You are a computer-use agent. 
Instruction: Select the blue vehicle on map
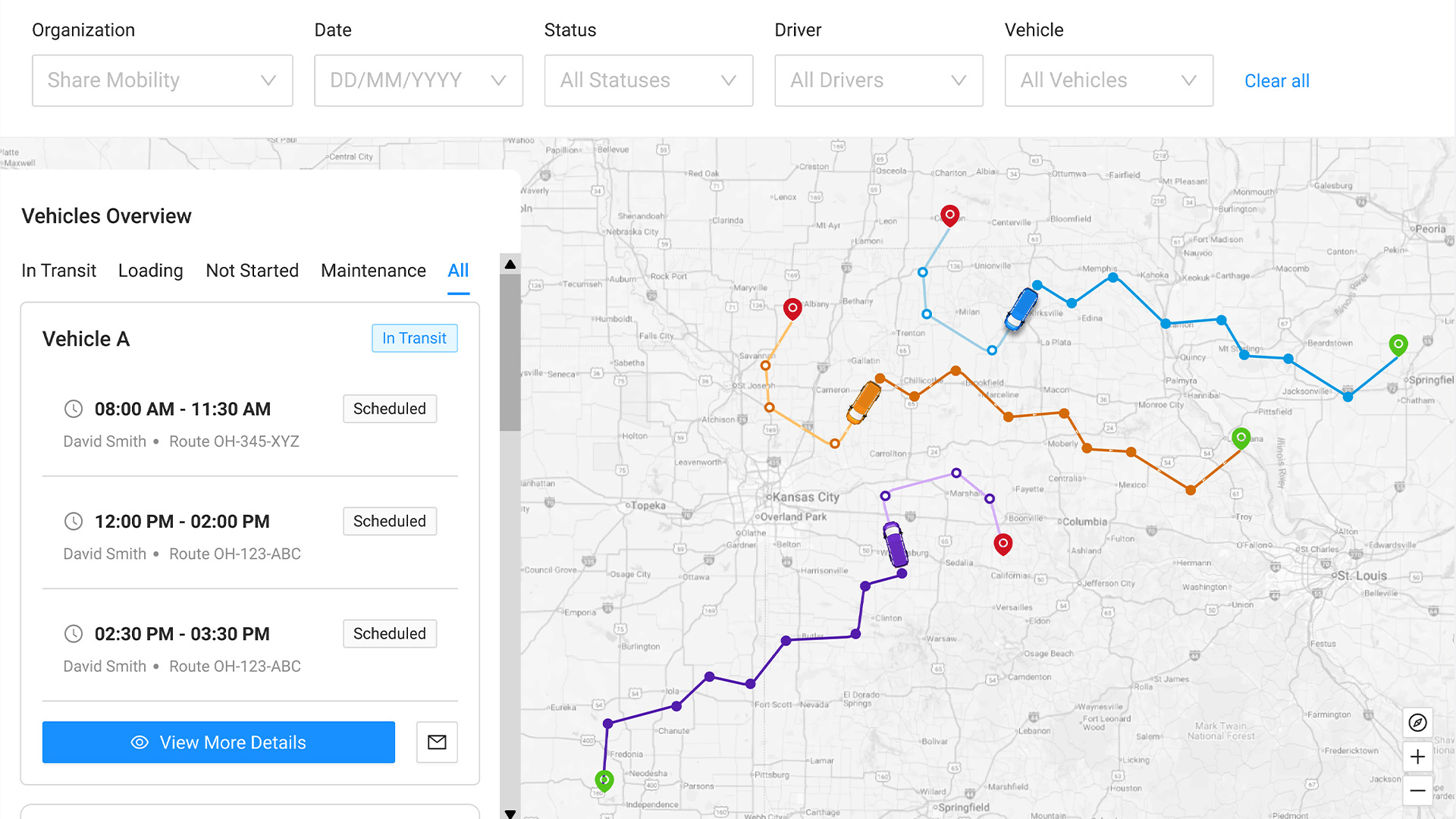1021,309
